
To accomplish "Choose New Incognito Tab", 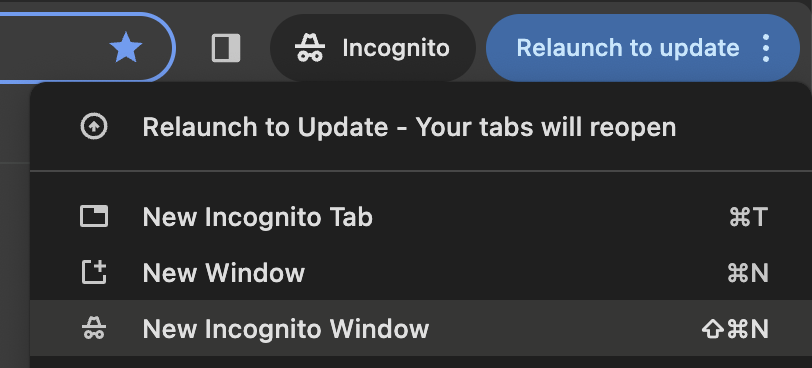I will [x=421, y=216].
